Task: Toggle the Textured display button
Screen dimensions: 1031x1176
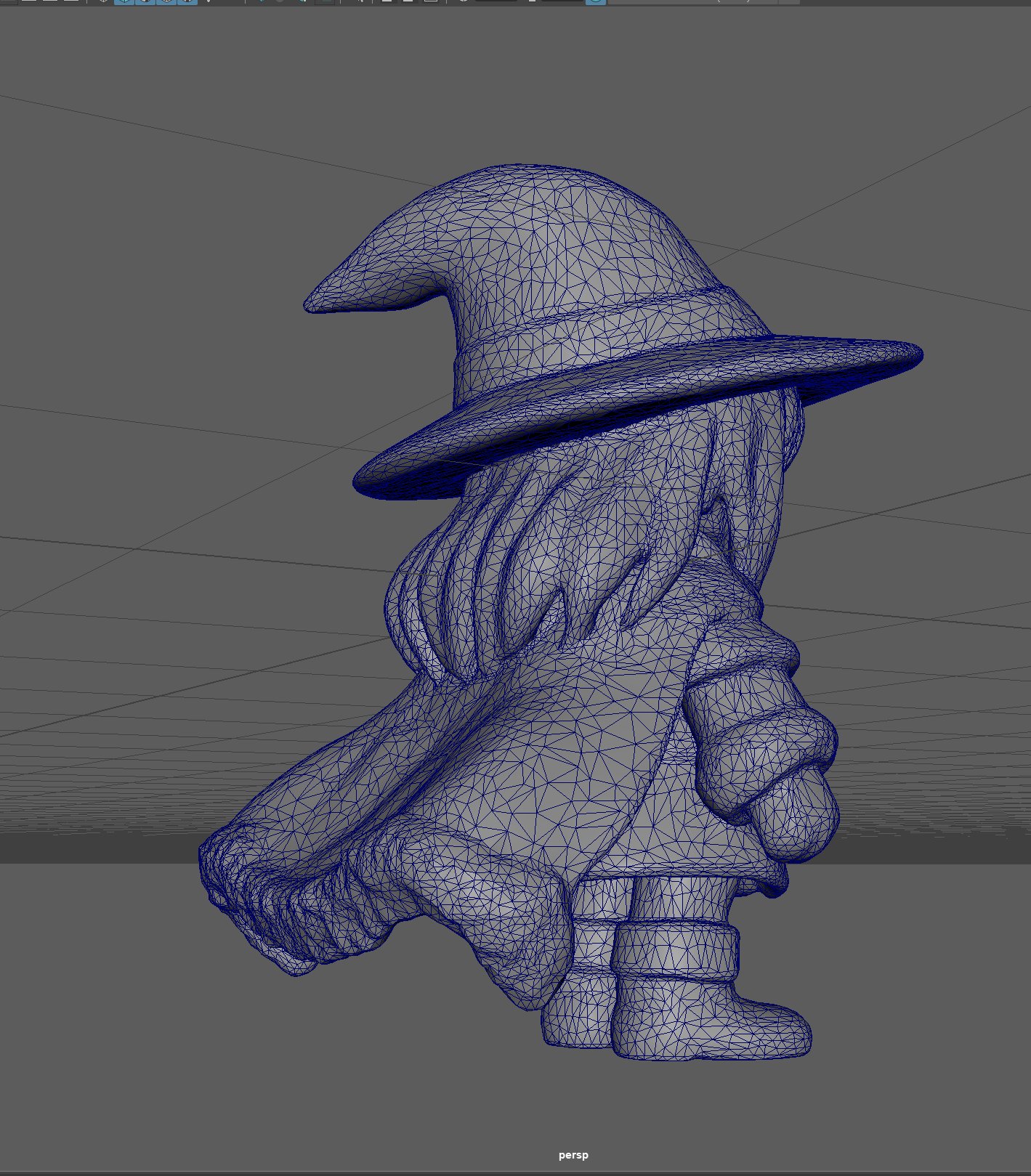Action: click(x=187, y=1)
